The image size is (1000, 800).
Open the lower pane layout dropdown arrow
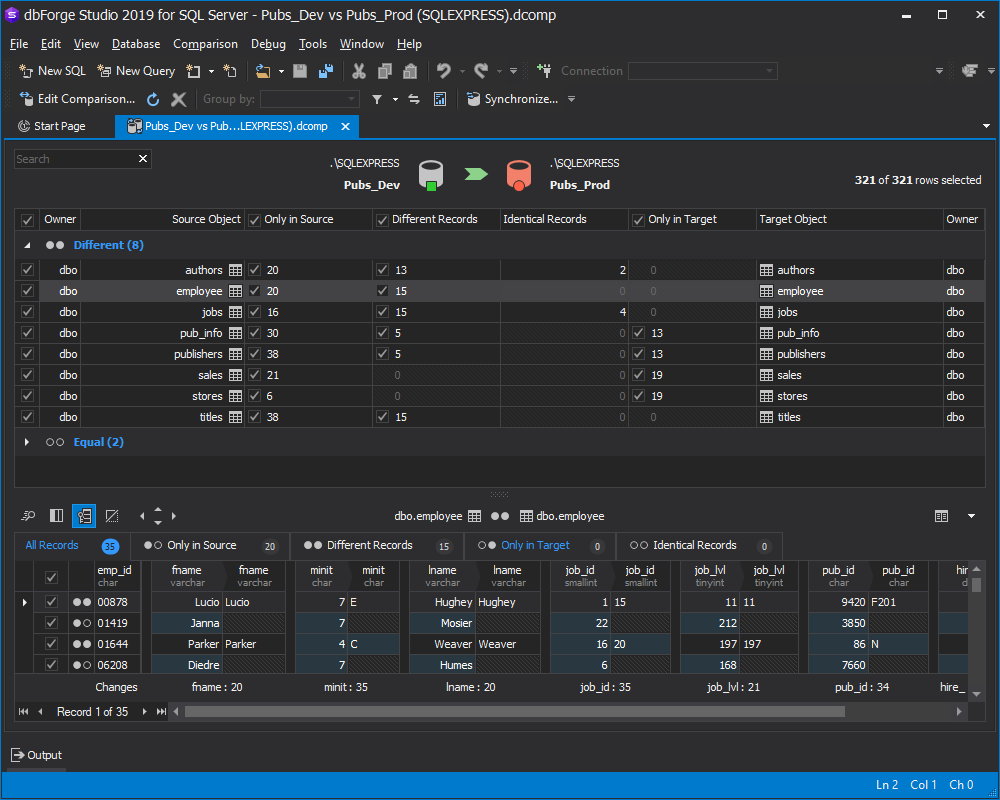pyautogui.click(x=971, y=516)
